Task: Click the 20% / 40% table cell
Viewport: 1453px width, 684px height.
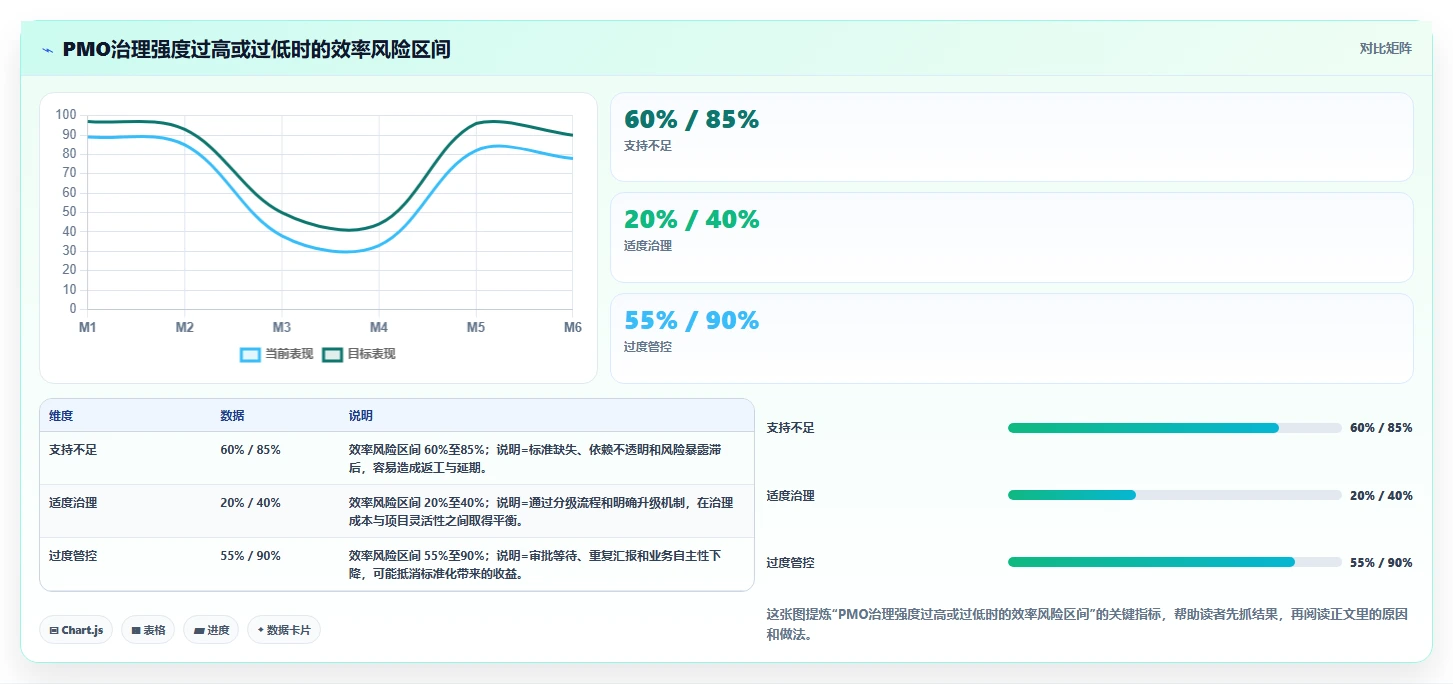Action: click(250, 503)
